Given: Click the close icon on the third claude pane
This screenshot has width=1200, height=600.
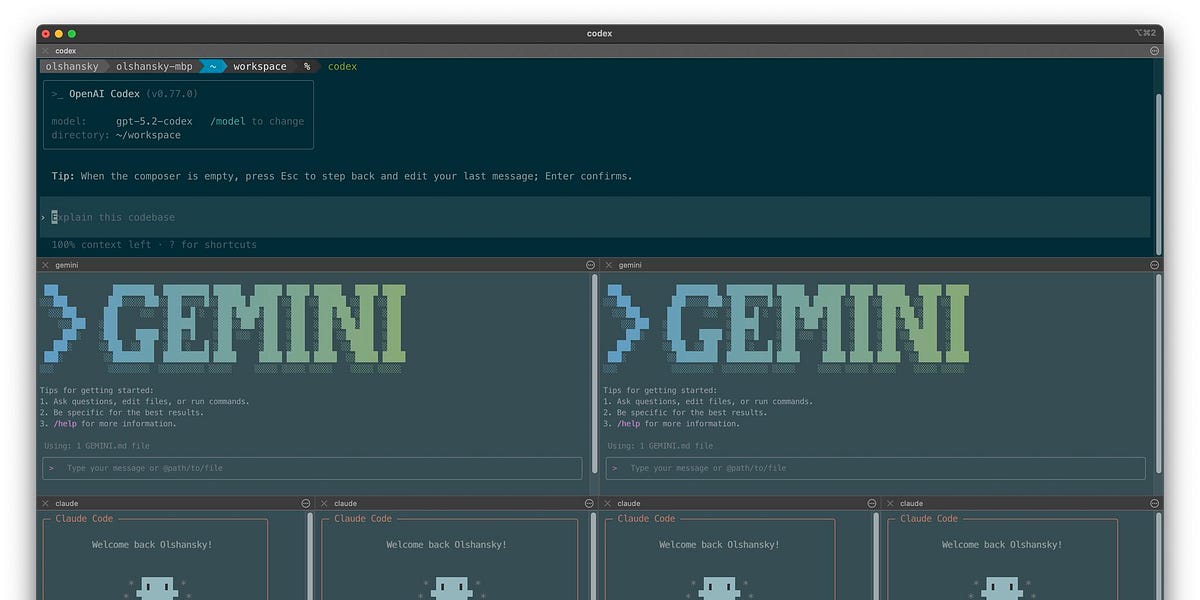Looking at the screenshot, I should [608, 503].
